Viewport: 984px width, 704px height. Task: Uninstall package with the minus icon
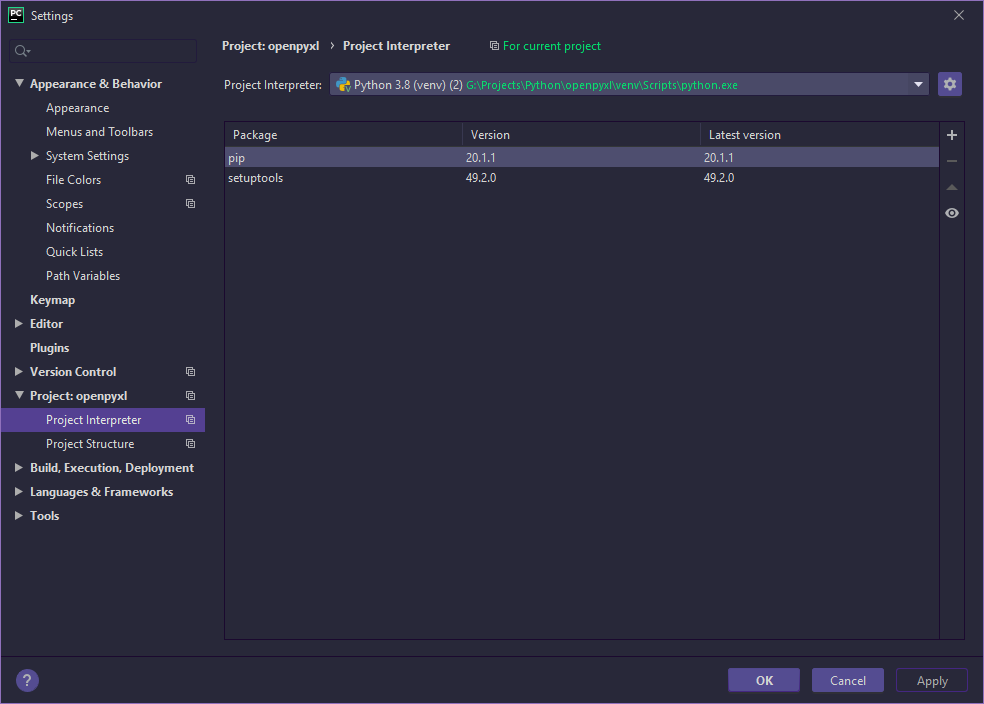tap(951, 161)
